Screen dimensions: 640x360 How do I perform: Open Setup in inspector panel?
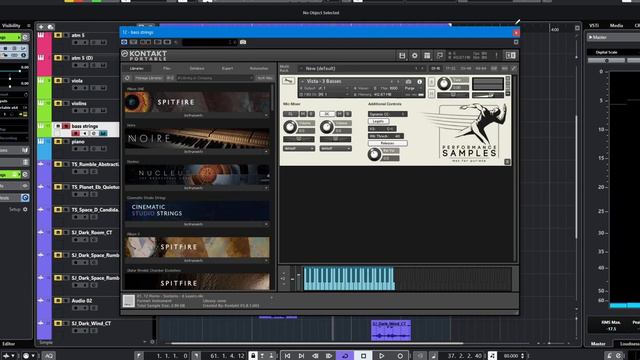(18, 209)
